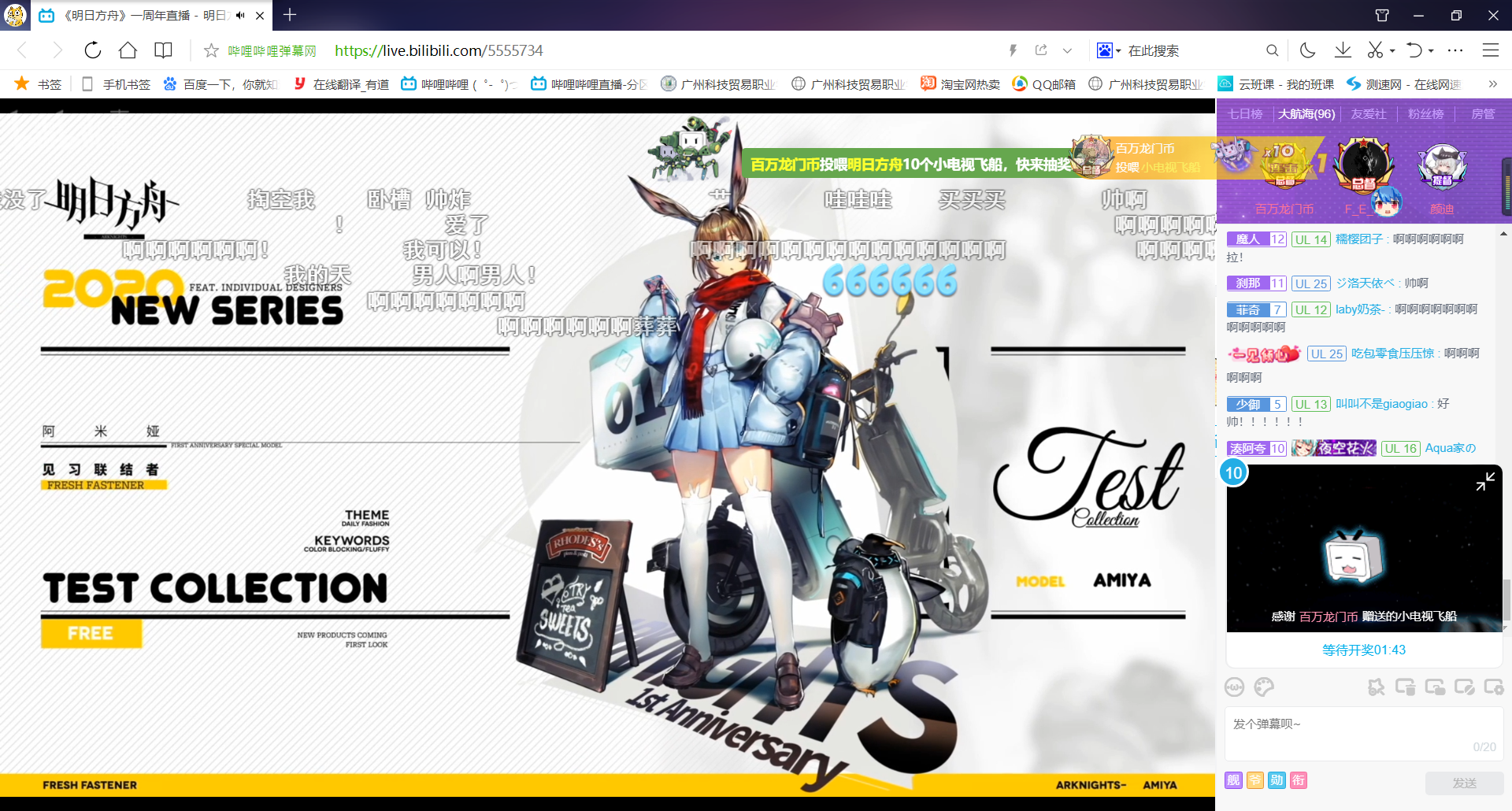Open Baidu search engine selector dropdown
This screenshot has height=811, width=1512.
pos(1109,50)
